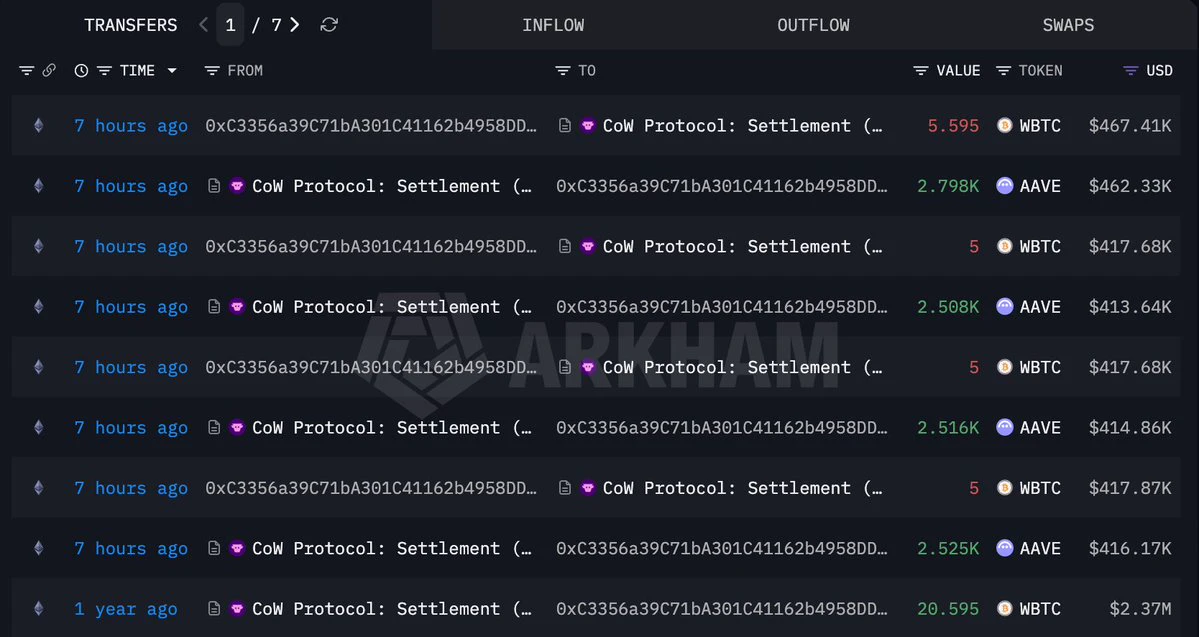Click AAVE token label in 2.525K row
Viewport: 1199px width, 637px height.
(x=1040, y=548)
